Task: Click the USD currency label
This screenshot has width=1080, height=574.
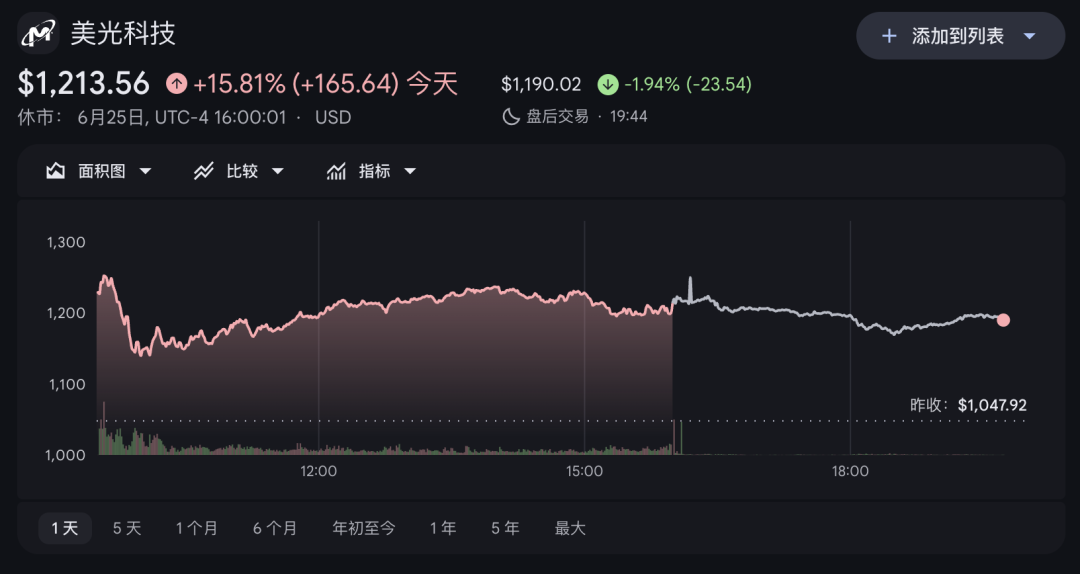Action: coord(333,117)
